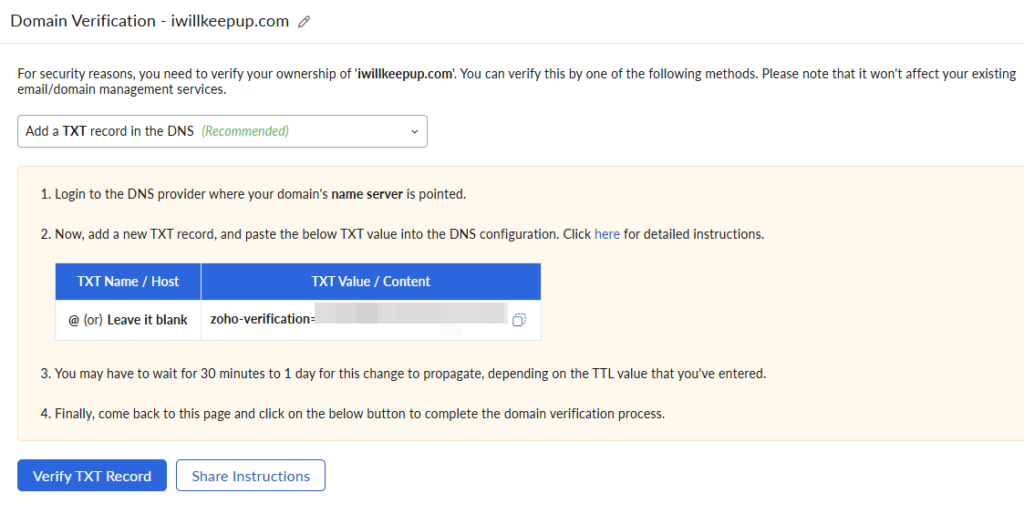Screen dimensions: 1024x514
Task: Click the Share Instructions button
Action: [250, 476]
